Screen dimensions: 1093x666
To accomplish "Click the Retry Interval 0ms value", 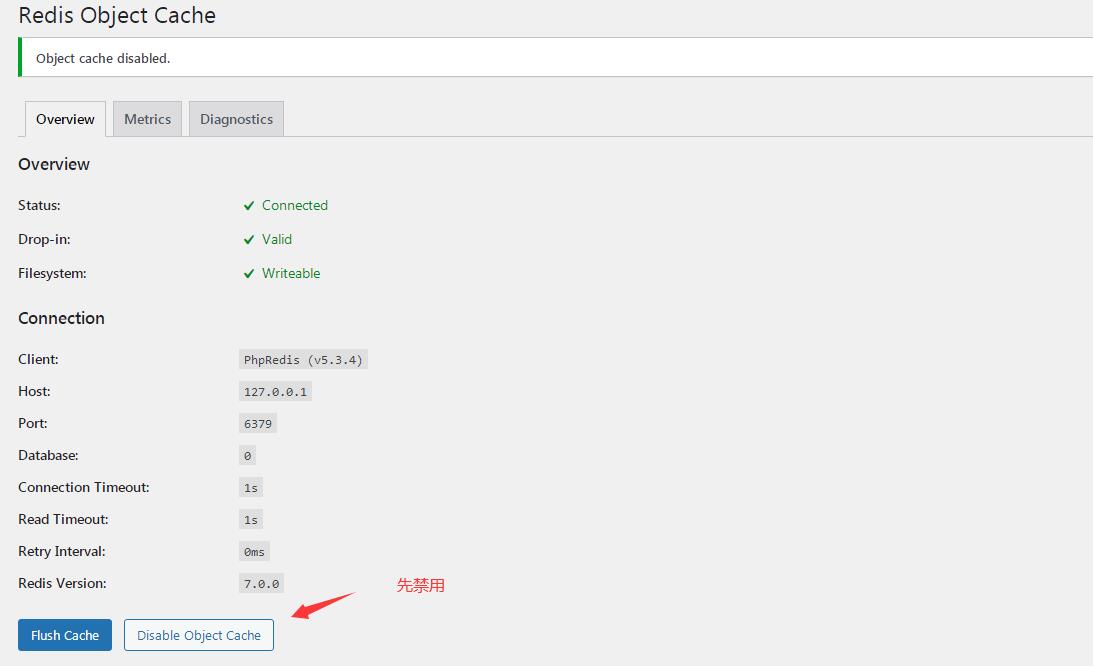I will coord(252,551).
